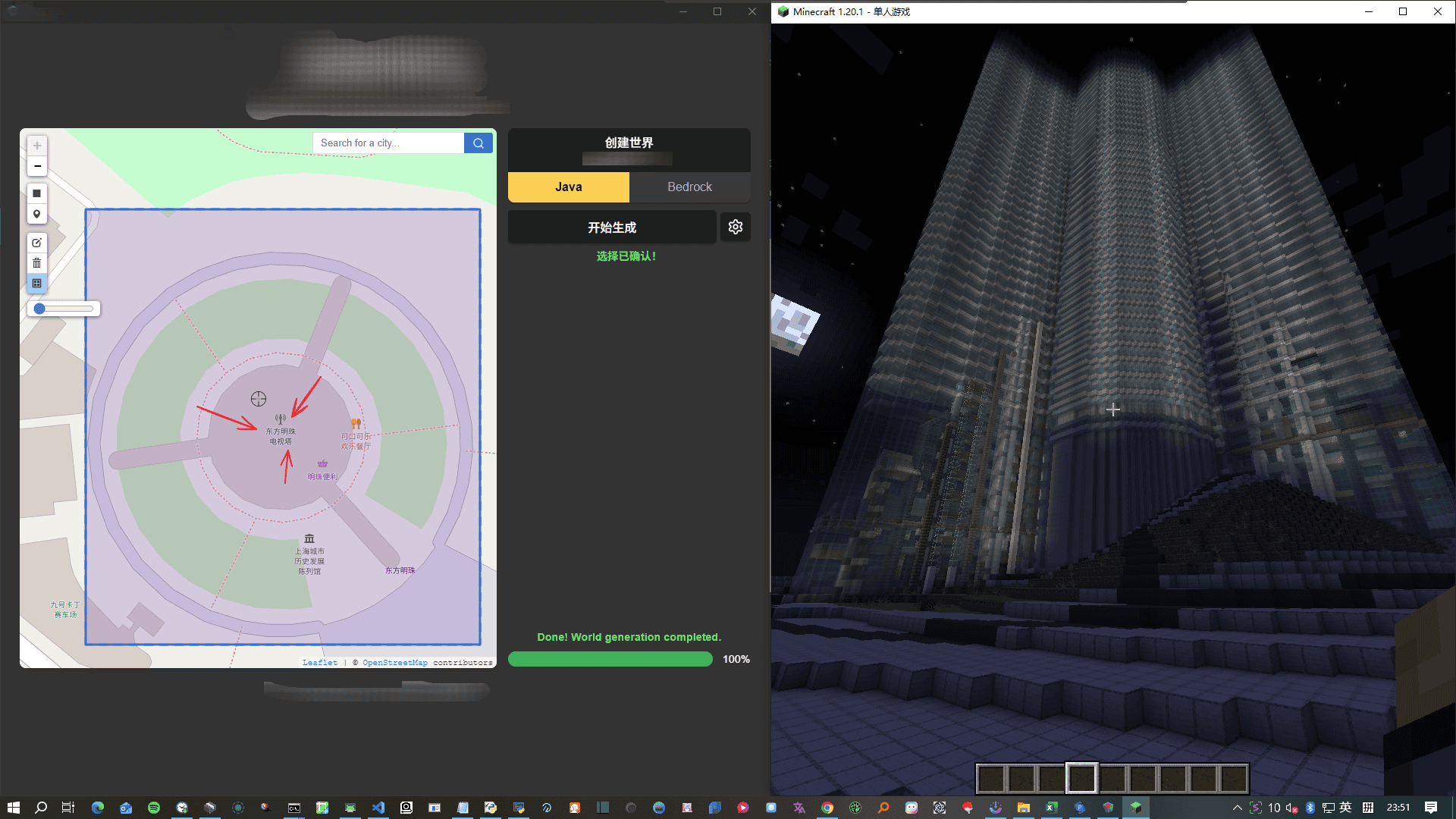Click the delete layers trash icon on map
Image resolution: width=1456 pixels, height=819 pixels.
coord(36,263)
